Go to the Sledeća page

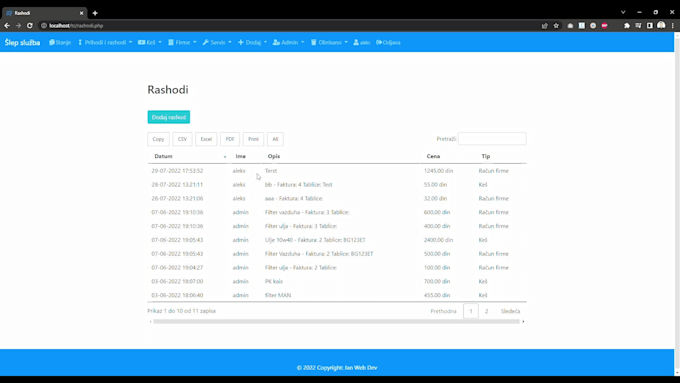coord(510,311)
